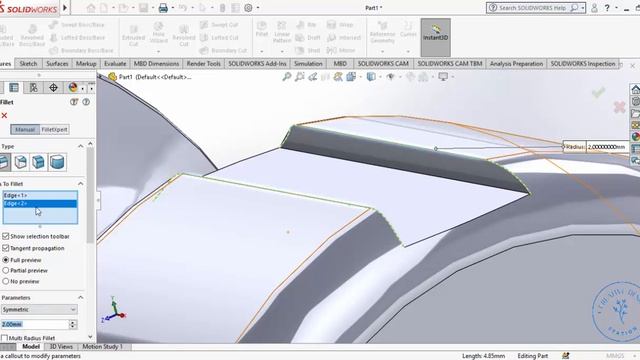This screenshot has width=640, height=360.
Task: Click the Part1 icon in the breadcrumb
Action: (113, 77)
